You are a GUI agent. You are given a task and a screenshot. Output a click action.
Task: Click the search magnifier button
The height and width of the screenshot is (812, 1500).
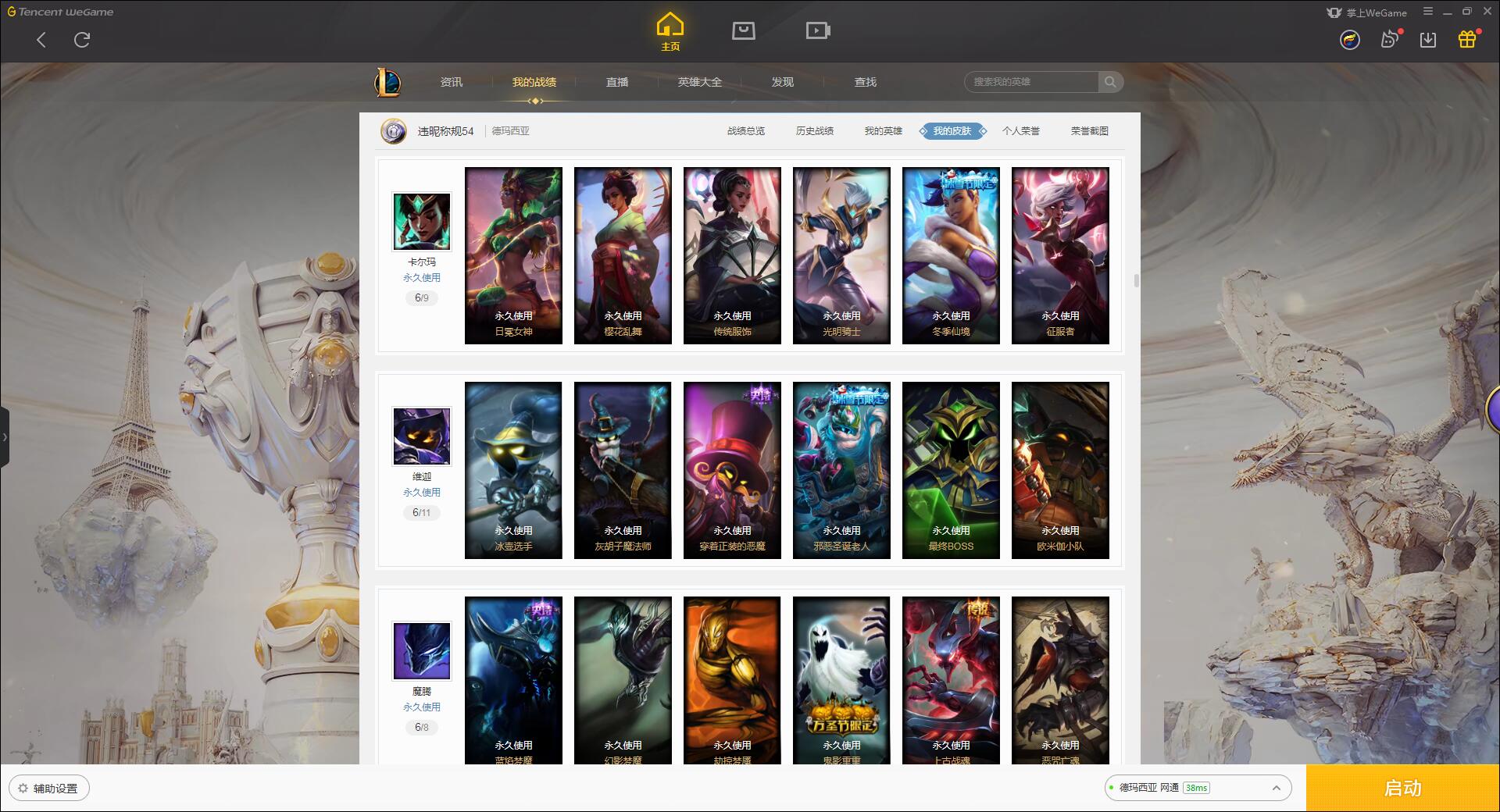click(1110, 82)
